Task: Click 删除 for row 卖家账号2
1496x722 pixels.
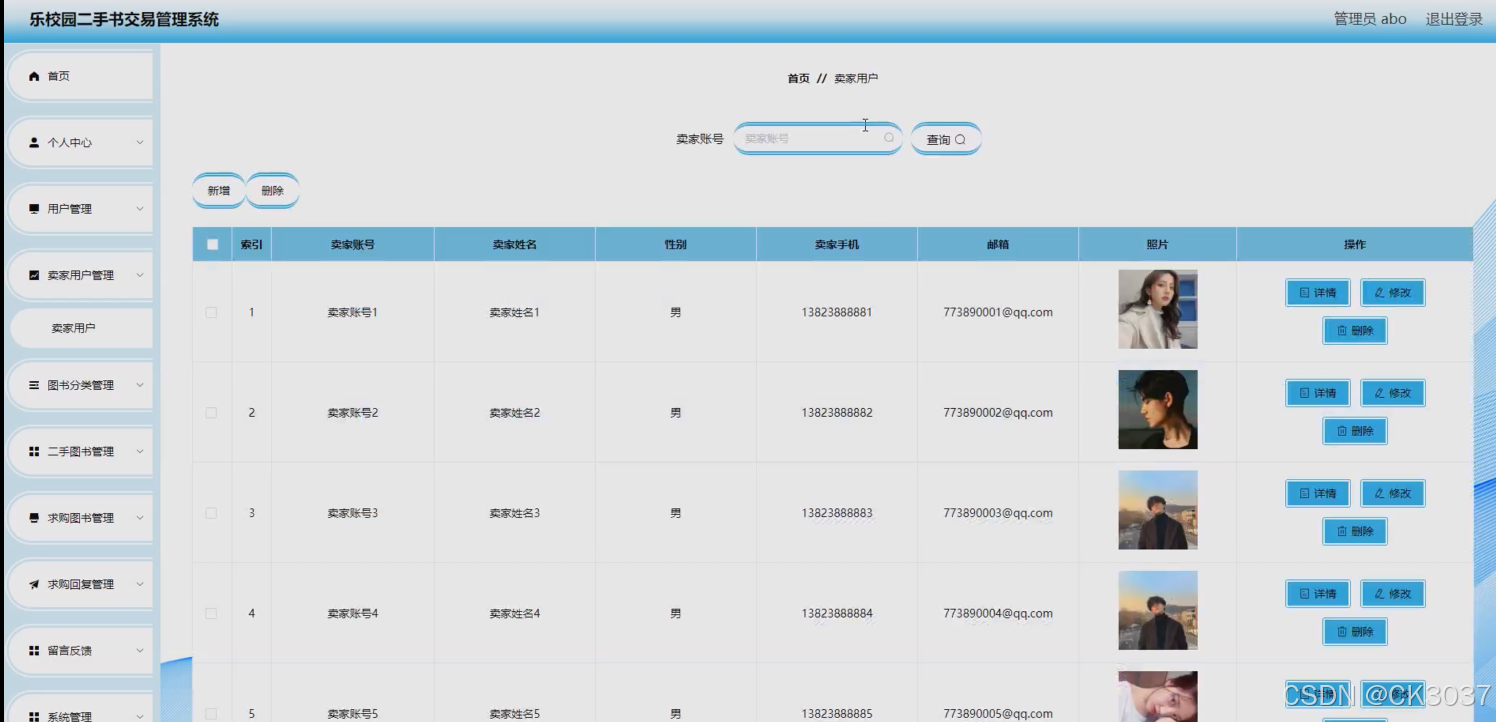Action: 1355,431
